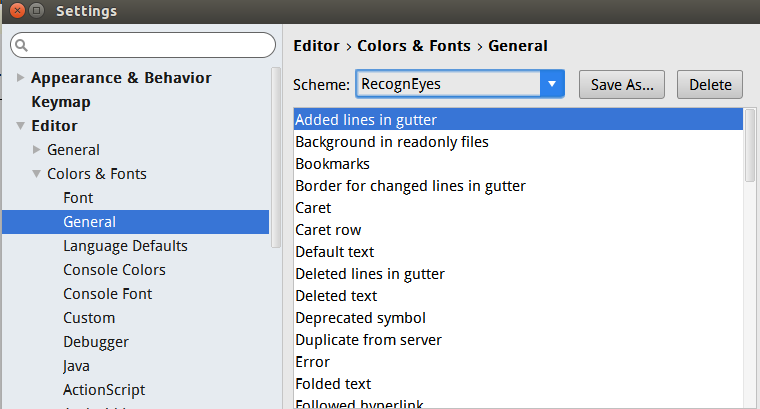The width and height of the screenshot is (760, 409).
Task: Choose Deprecated symbol list entry
Action: click(360, 318)
